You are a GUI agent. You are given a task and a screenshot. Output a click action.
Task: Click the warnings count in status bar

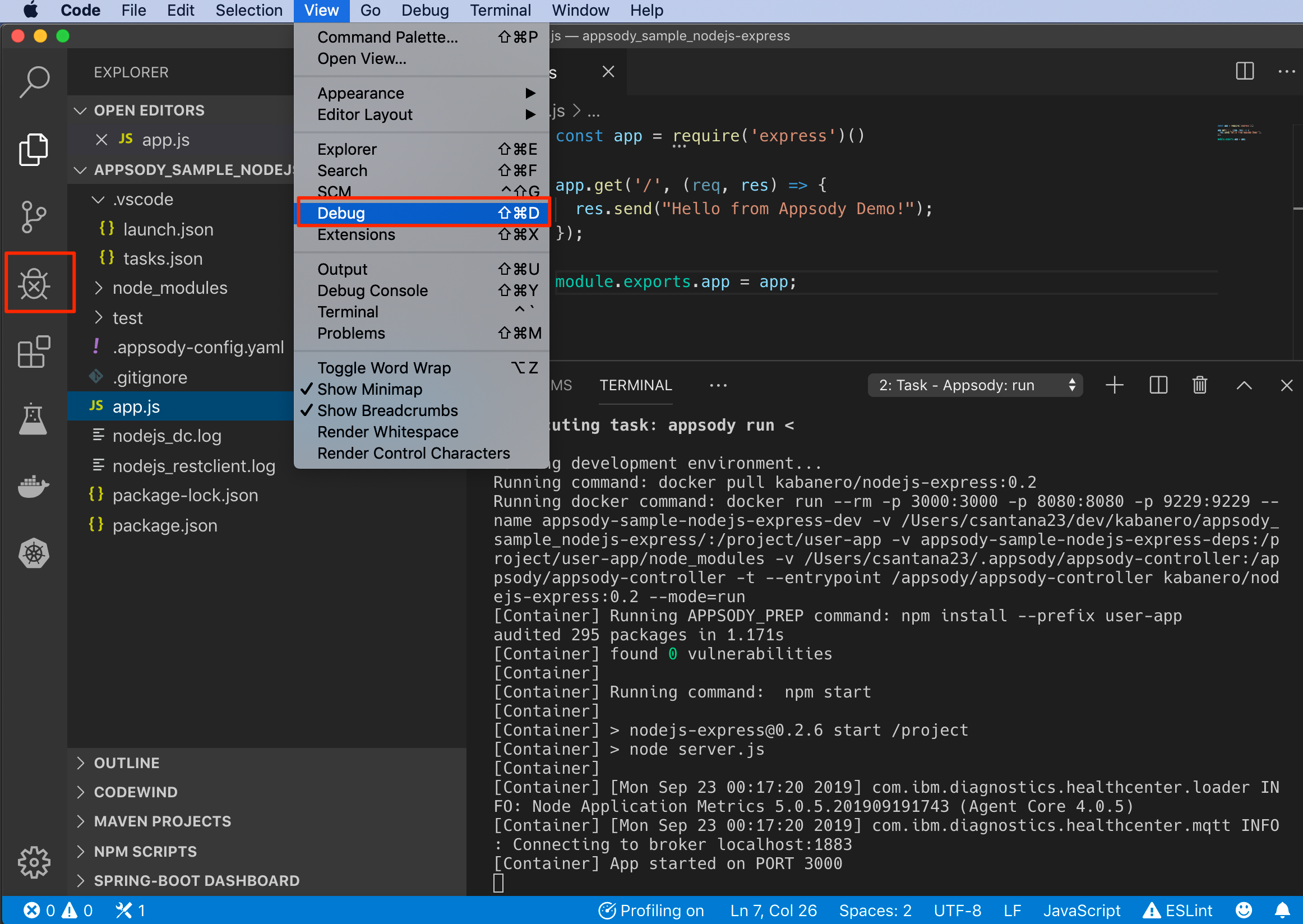(x=77, y=911)
